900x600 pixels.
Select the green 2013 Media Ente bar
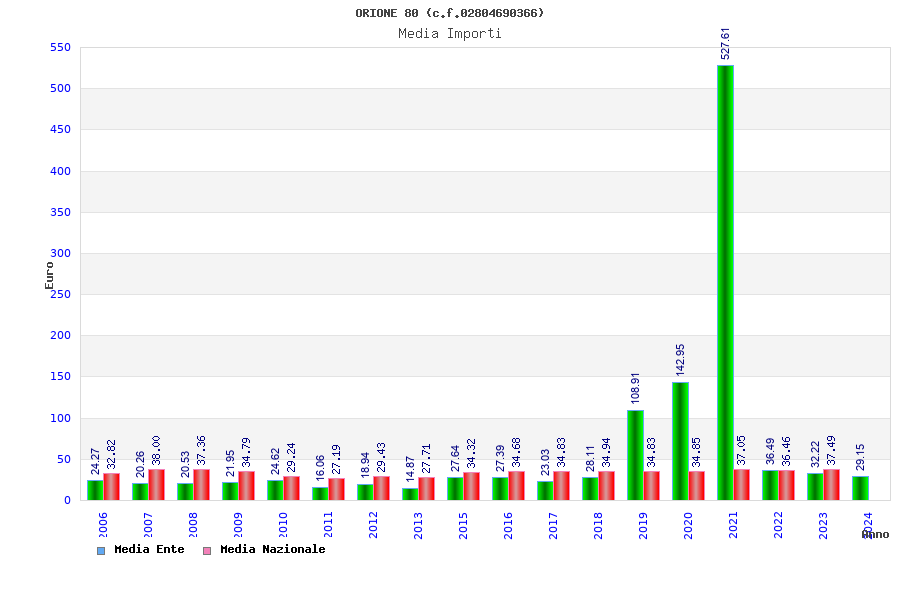410,494
